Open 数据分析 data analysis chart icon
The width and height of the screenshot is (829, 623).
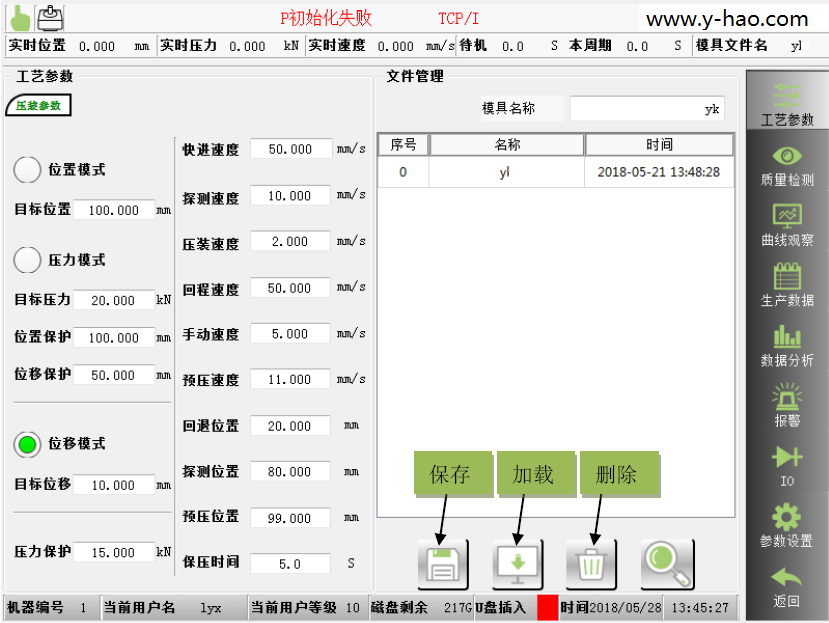[x=787, y=346]
